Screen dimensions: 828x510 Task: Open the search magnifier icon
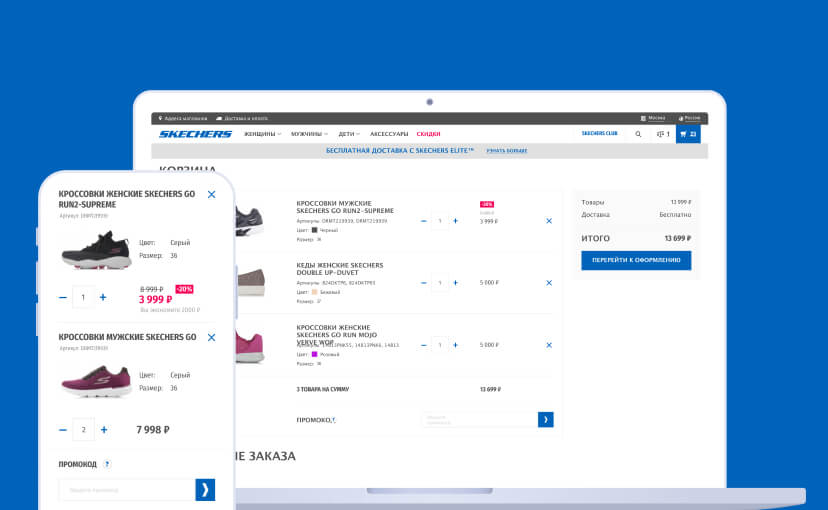(x=638, y=134)
